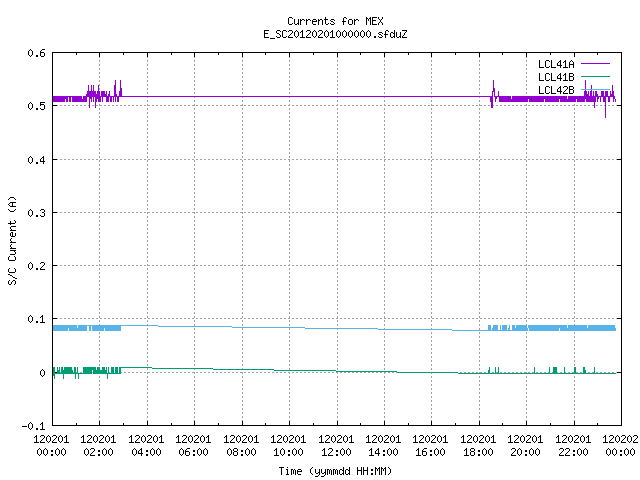The height and width of the screenshot is (480, 640).
Task: Click the 20:00 time tick label
Action: point(525,452)
